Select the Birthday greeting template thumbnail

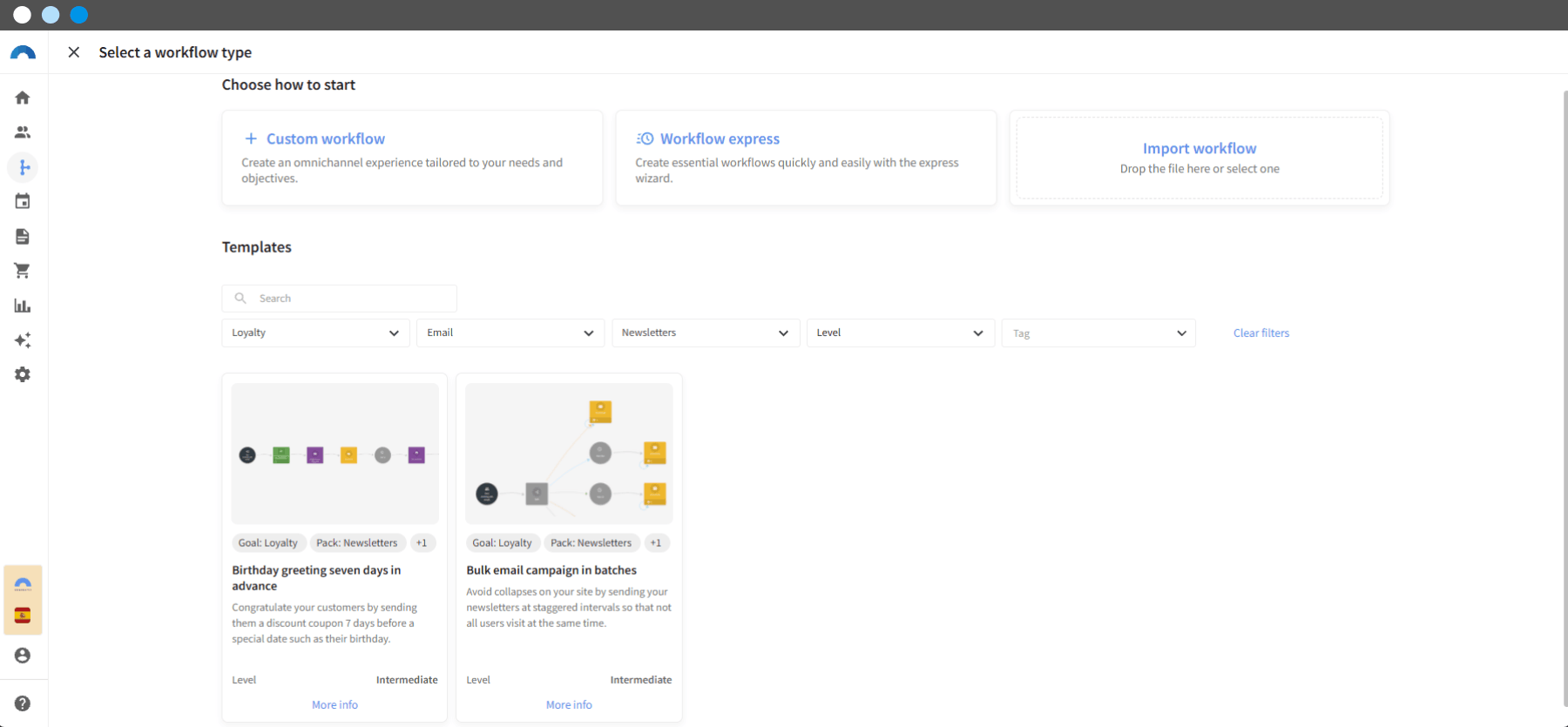pos(335,454)
